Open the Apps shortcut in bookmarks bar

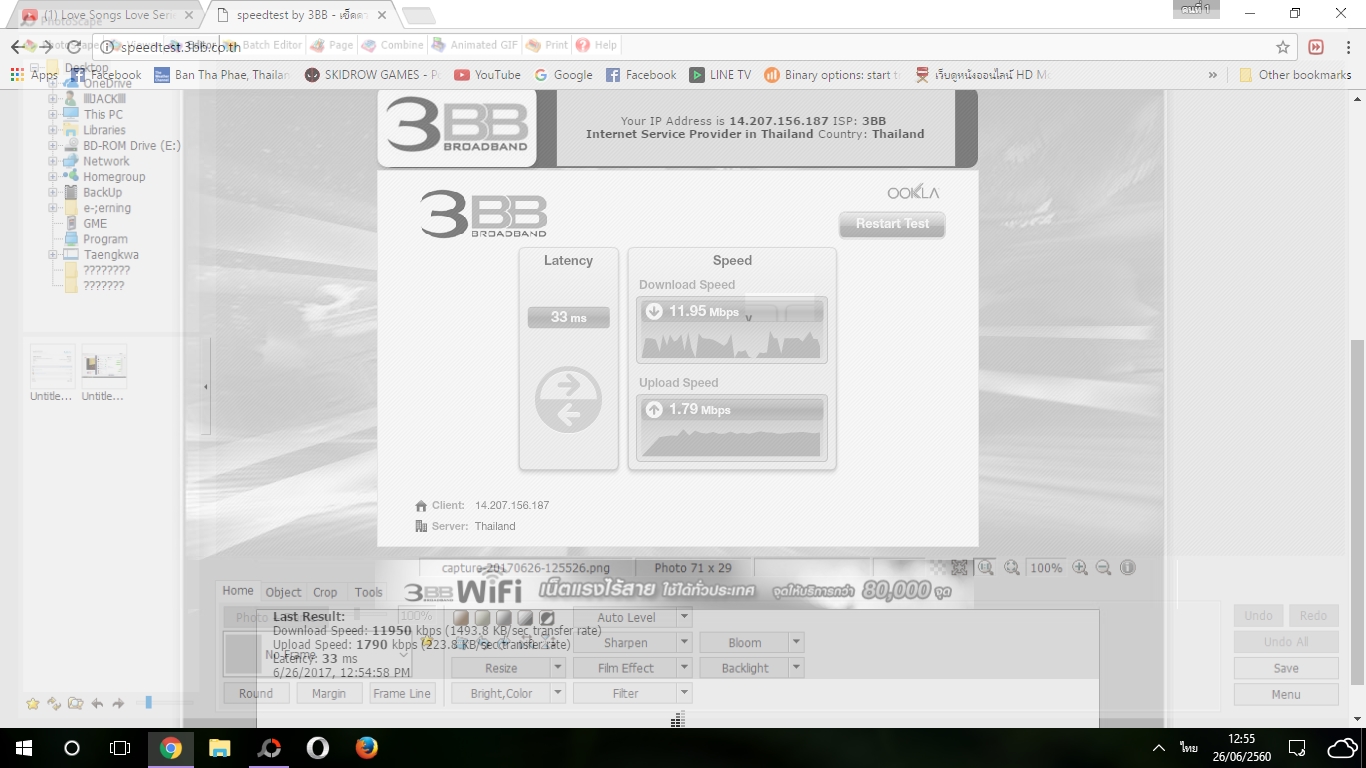coord(34,75)
